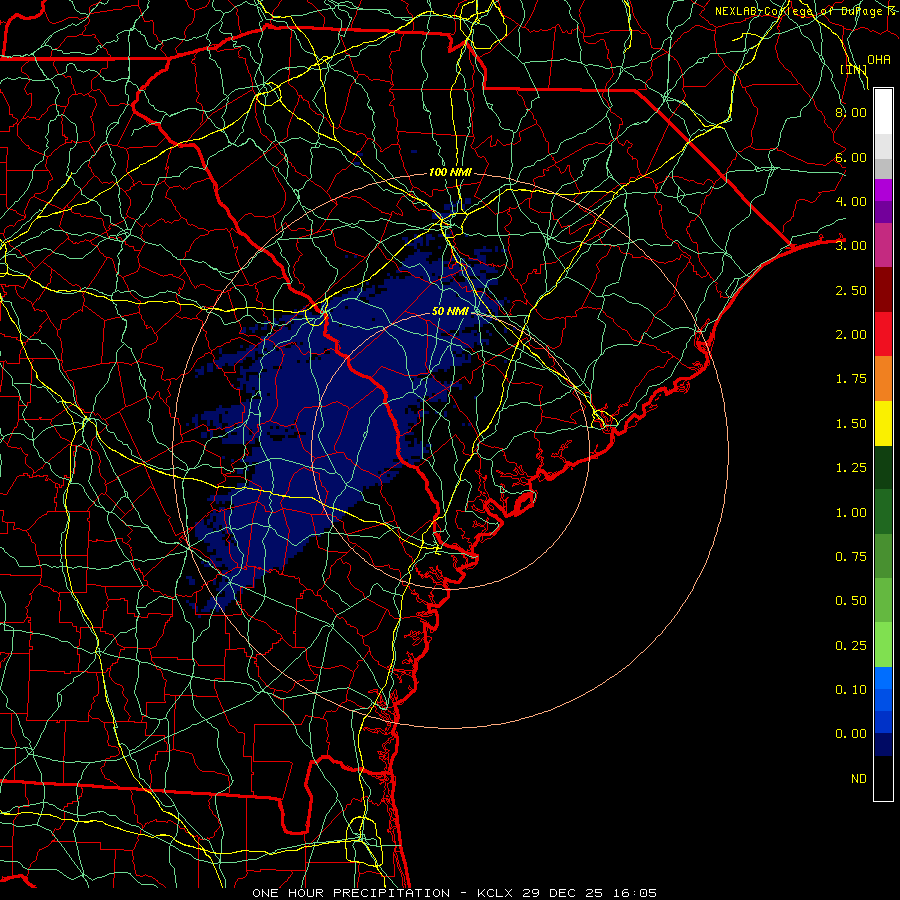Click the "100 NMI" range ring label

[x=450, y=172]
